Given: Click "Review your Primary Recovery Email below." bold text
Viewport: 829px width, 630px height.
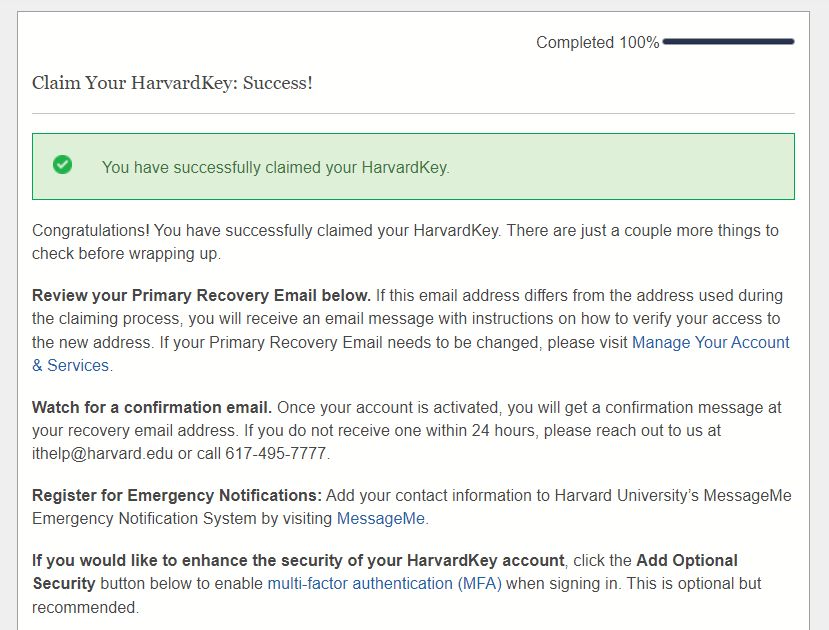Looking at the screenshot, I should click(x=201, y=296).
